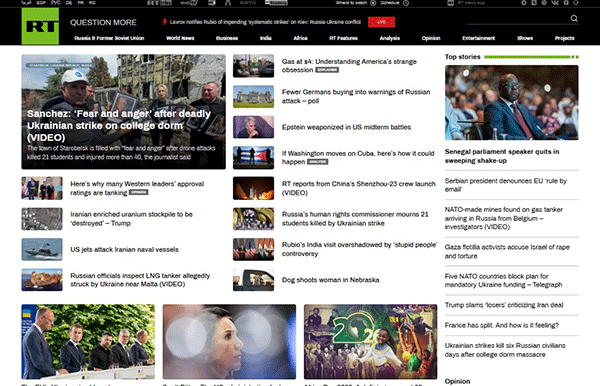Click the Iranian uranium satellite thumbnail

tap(42, 219)
